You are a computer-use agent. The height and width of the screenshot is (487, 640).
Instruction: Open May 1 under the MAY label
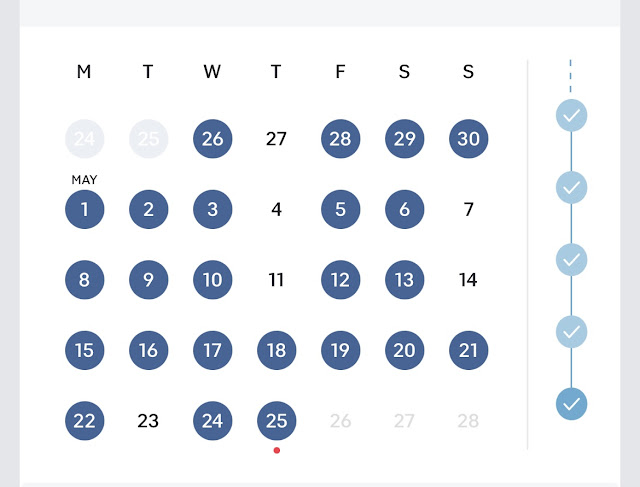(84, 209)
